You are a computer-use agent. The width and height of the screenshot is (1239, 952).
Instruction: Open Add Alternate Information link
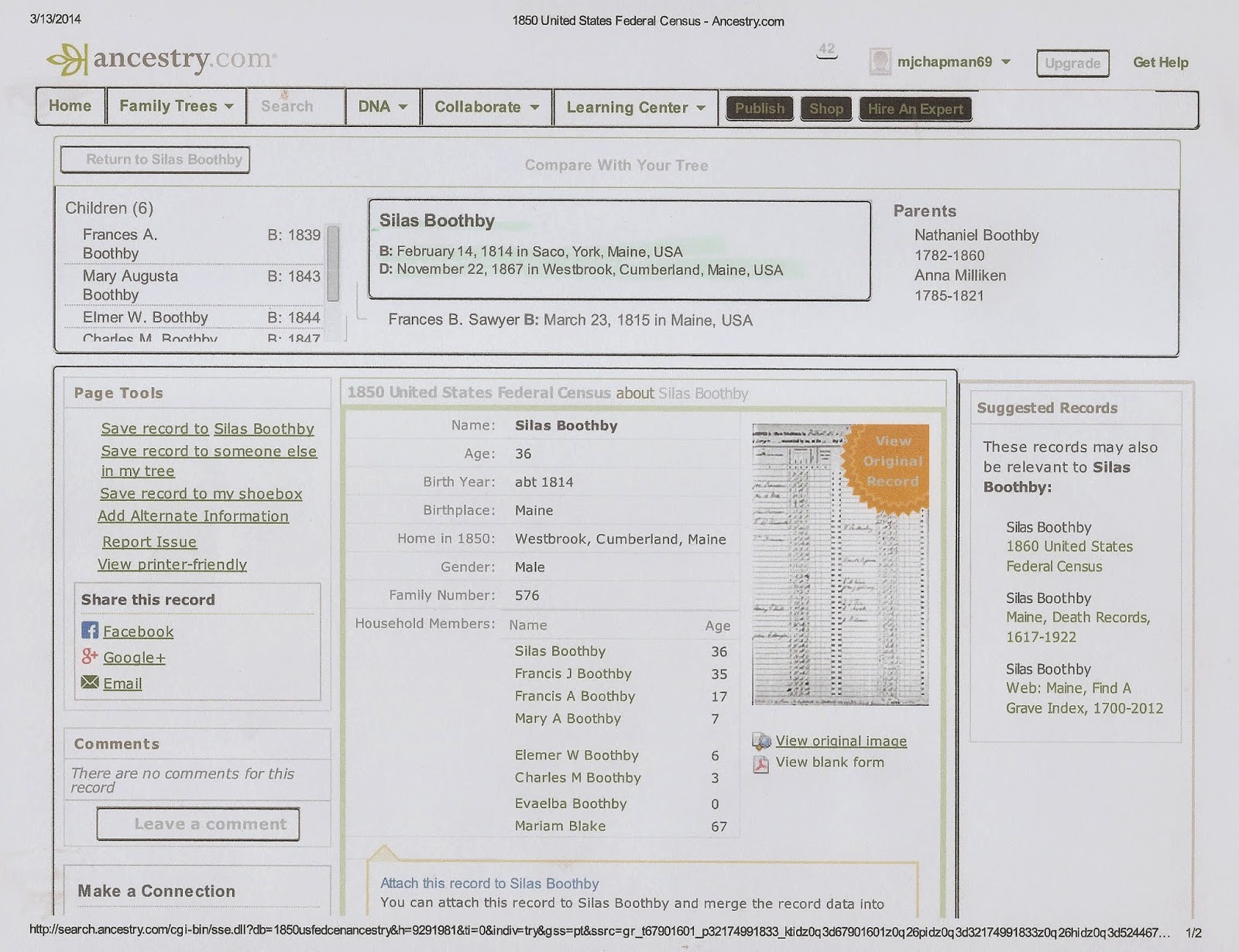coord(193,516)
